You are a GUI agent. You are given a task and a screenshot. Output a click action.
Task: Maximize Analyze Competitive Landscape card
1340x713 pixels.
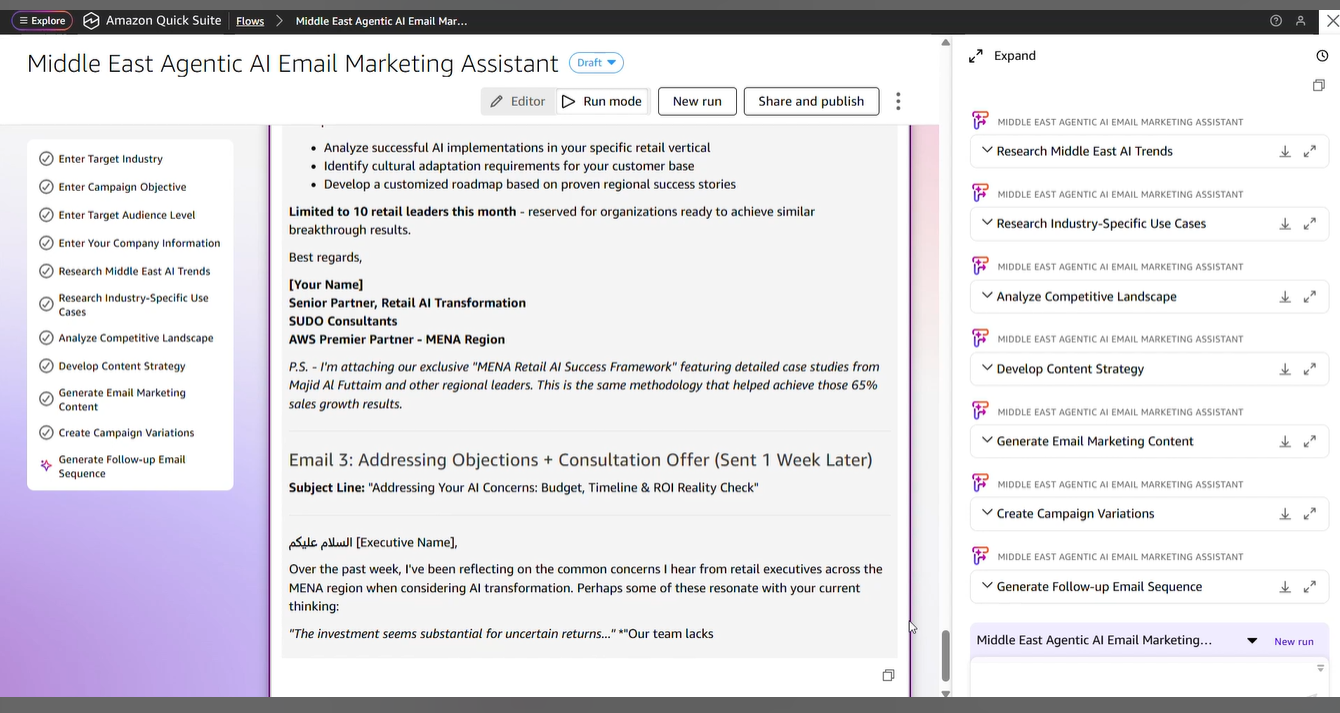click(1310, 297)
